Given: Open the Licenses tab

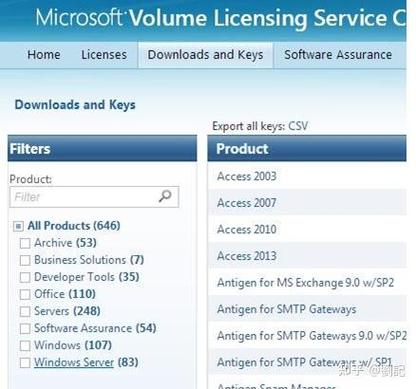Looking at the screenshot, I should tap(104, 55).
